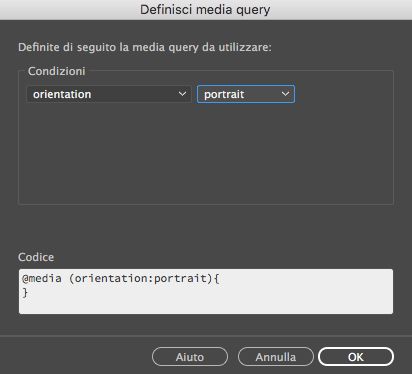Click the 'Definisci media query' title text
The height and width of the screenshot is (374, 412).
click(205, 9)
